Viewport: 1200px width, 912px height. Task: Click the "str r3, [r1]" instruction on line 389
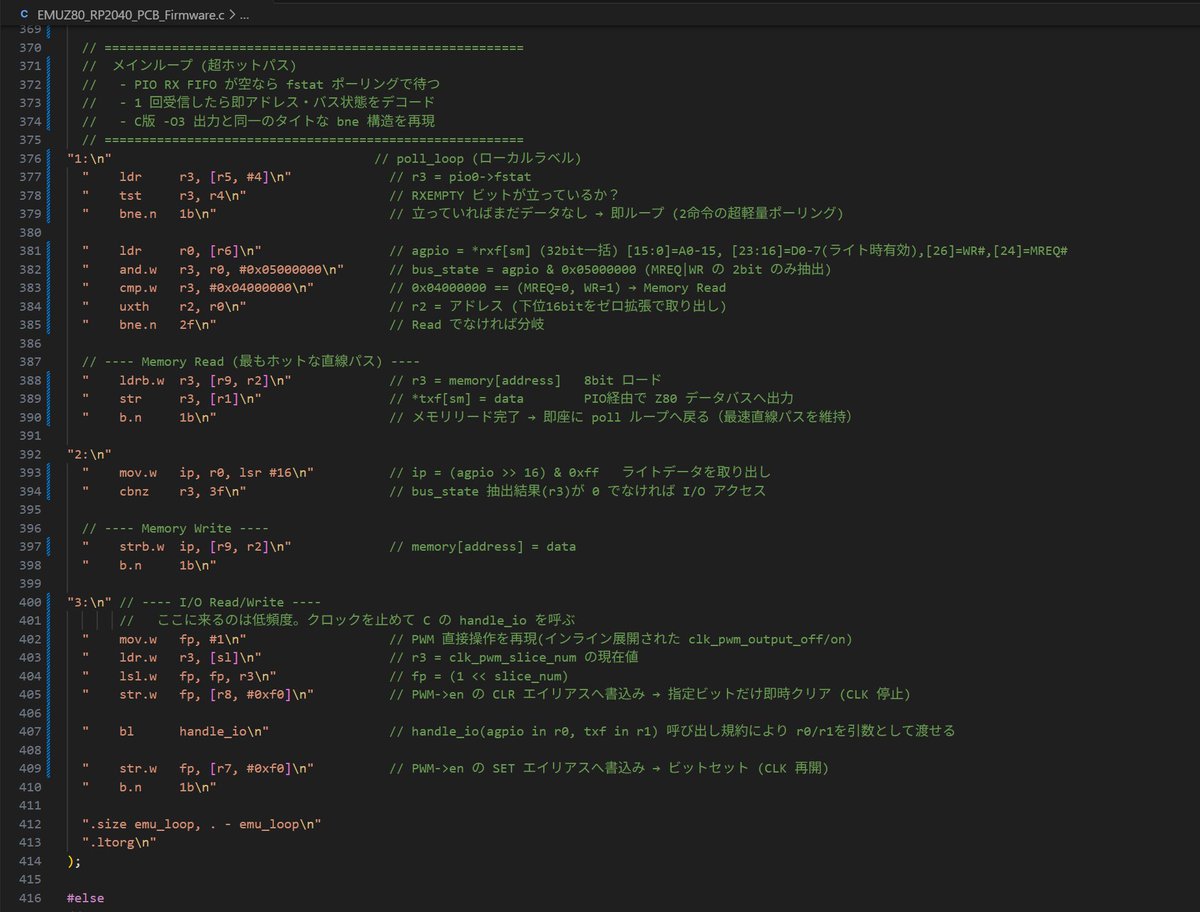180,397
